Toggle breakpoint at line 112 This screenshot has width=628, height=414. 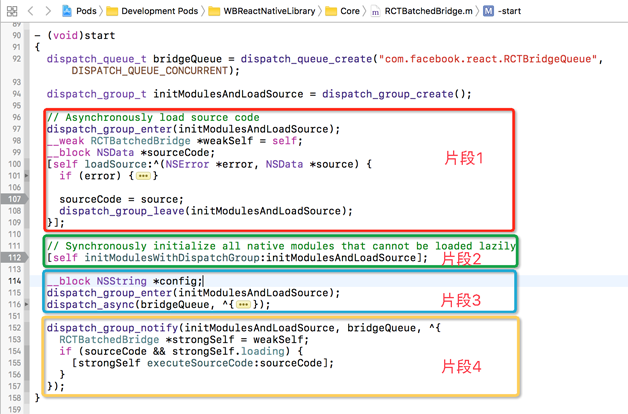15,257
